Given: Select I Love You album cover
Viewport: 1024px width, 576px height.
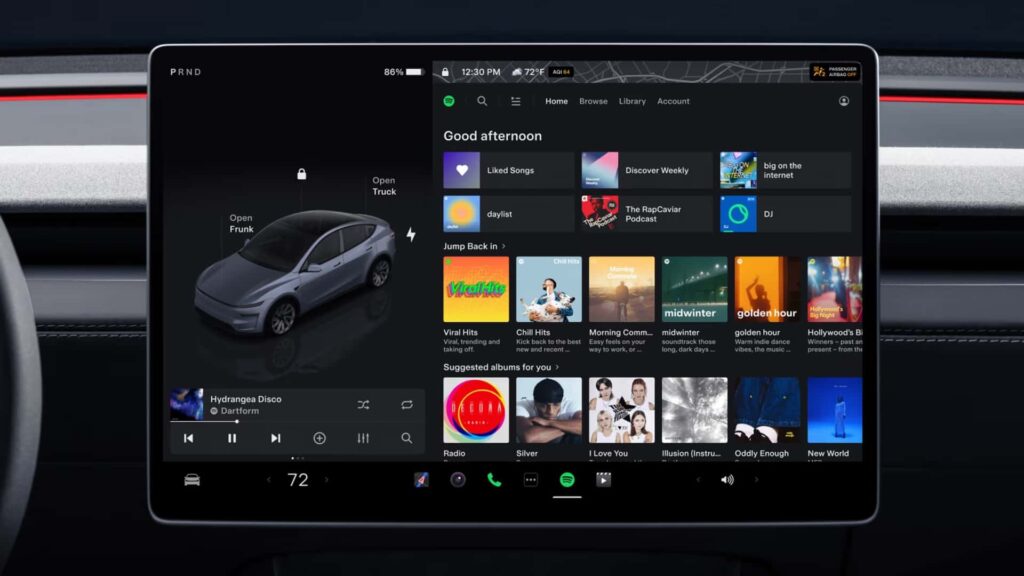Looking at the screenshot, I should point(622,410).
